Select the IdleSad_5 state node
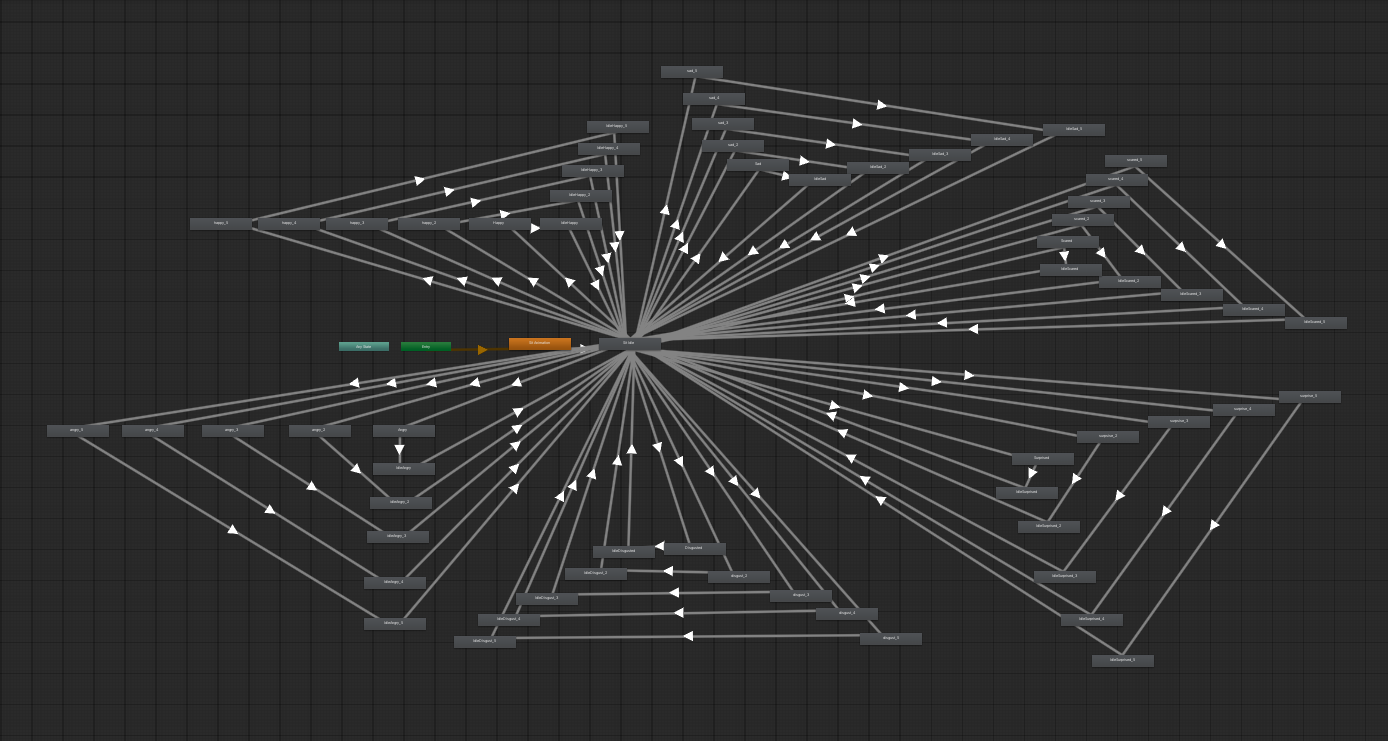The image size is (1388, 741). (1074, 130)
